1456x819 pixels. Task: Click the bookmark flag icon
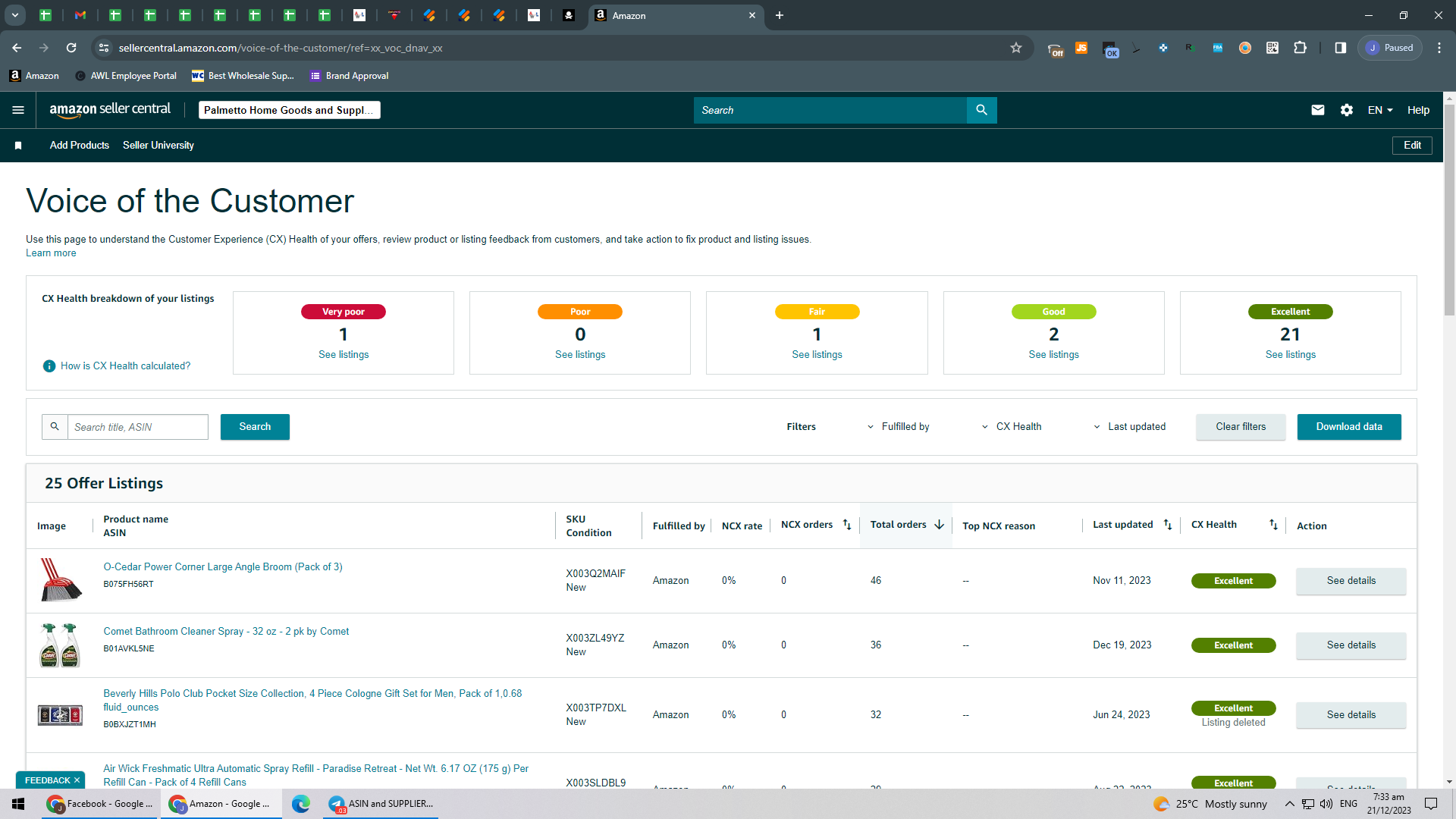18,146
